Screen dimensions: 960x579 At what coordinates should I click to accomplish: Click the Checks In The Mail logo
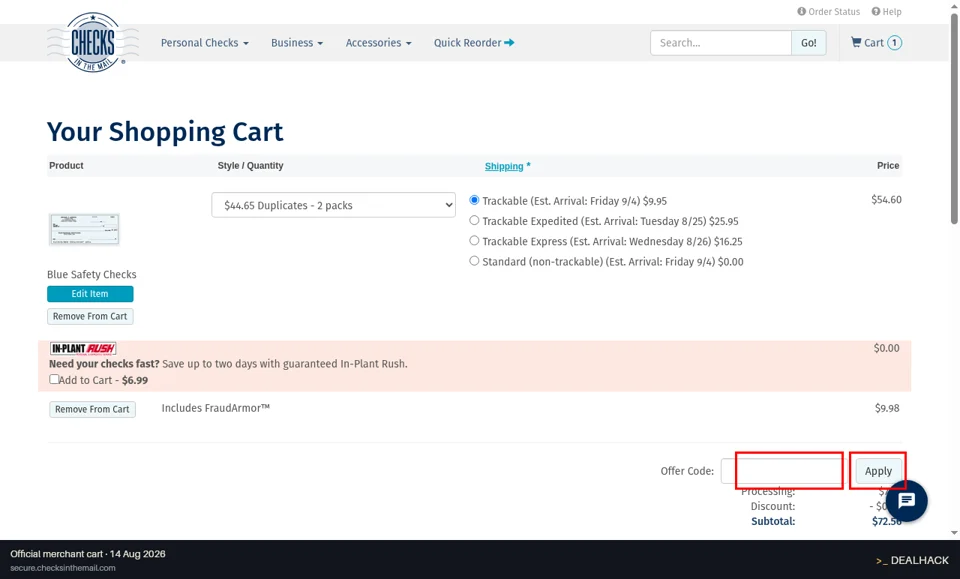coord(92,42)
